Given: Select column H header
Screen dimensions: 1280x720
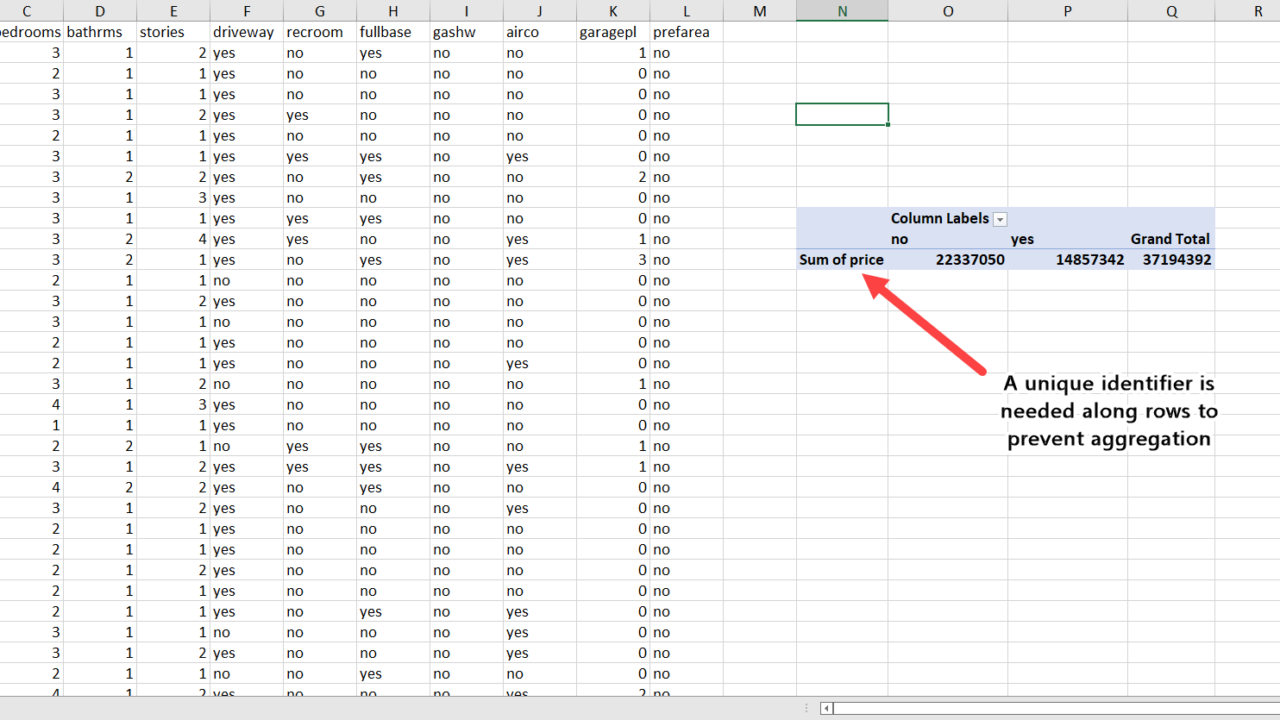Looking at the screenshot, I should pos(393,11).
